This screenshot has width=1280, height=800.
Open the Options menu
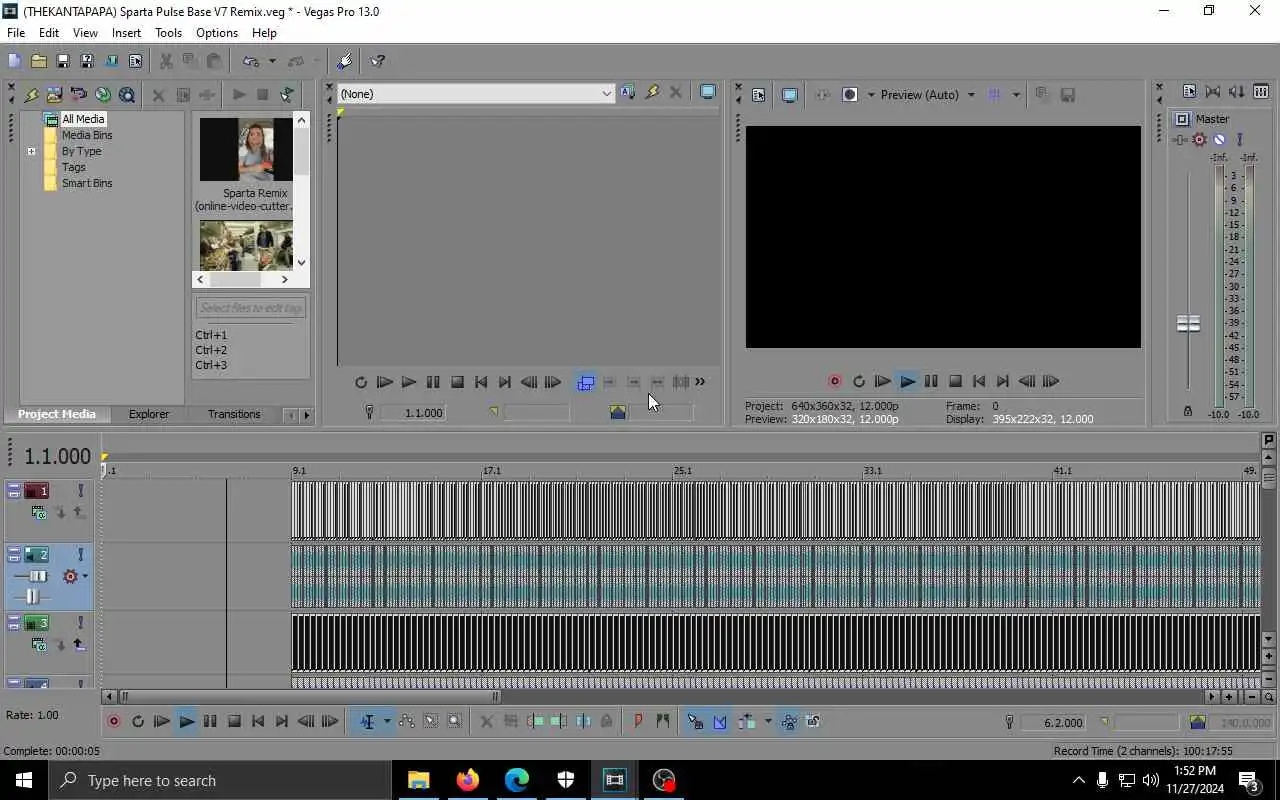point(217,33)
